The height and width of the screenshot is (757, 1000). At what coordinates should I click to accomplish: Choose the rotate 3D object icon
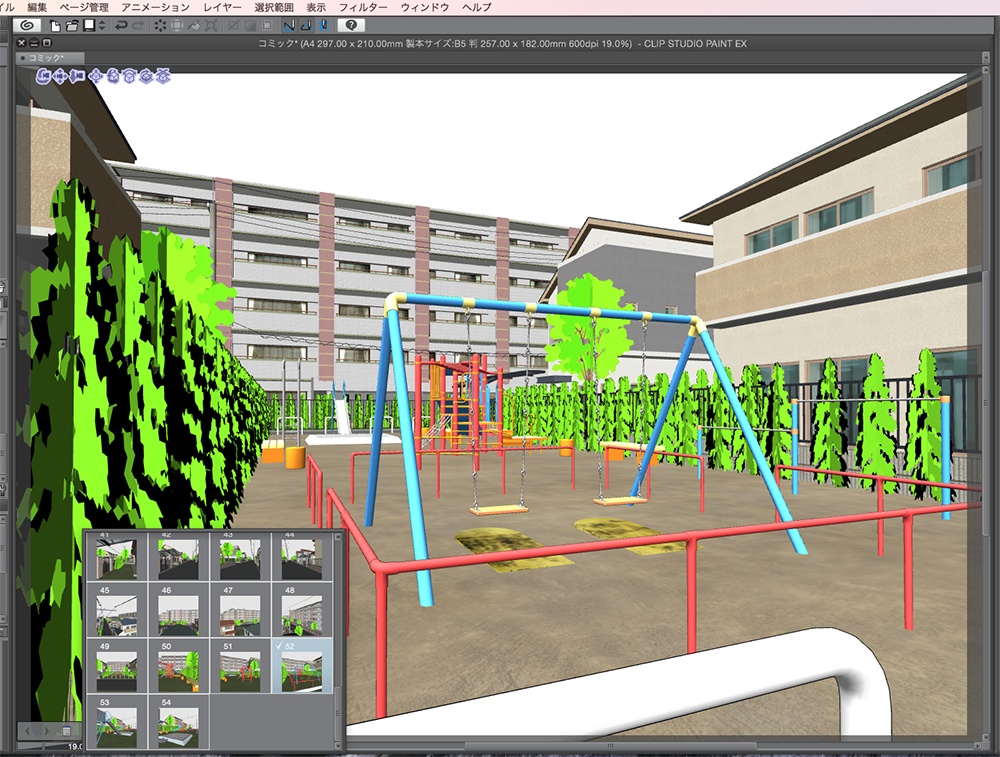coord(113,75)
